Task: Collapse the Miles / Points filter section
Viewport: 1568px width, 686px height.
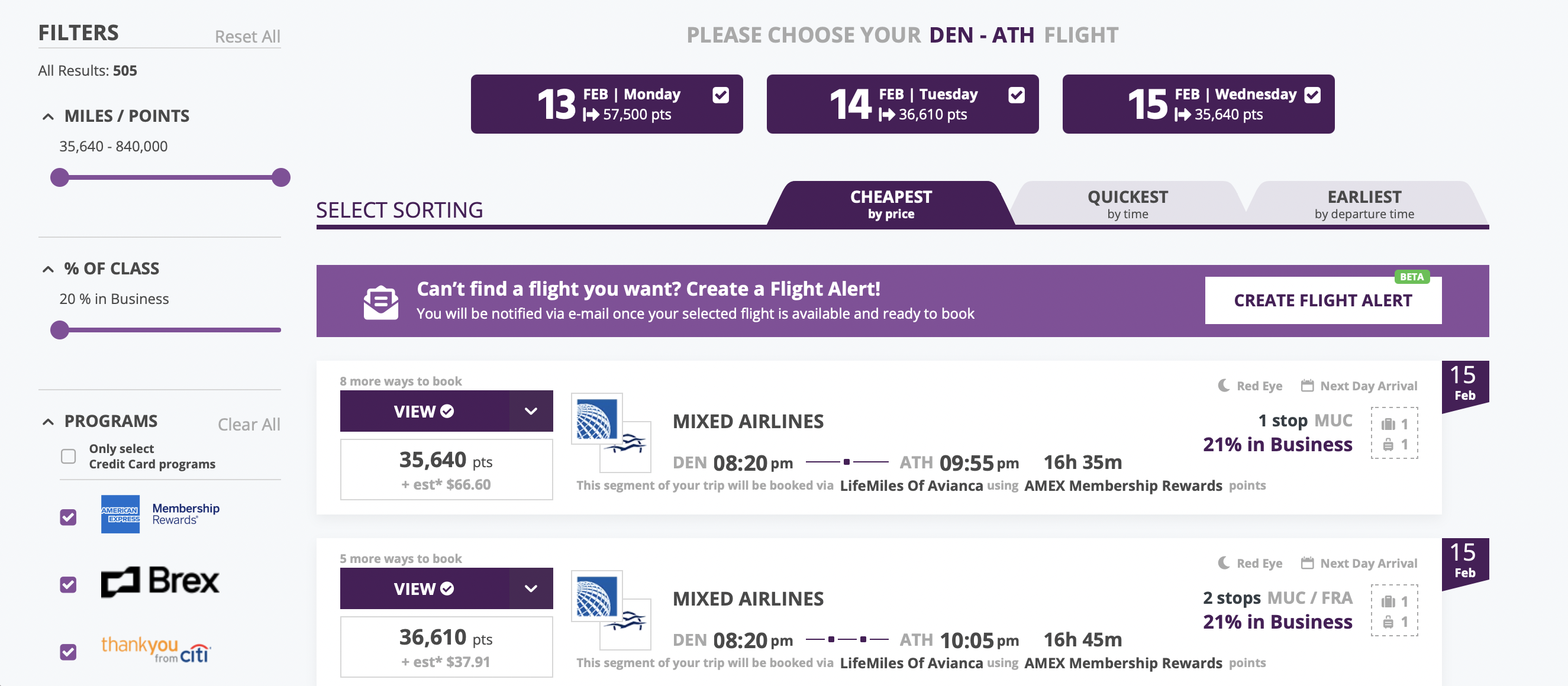Action: tap(48, 116)
